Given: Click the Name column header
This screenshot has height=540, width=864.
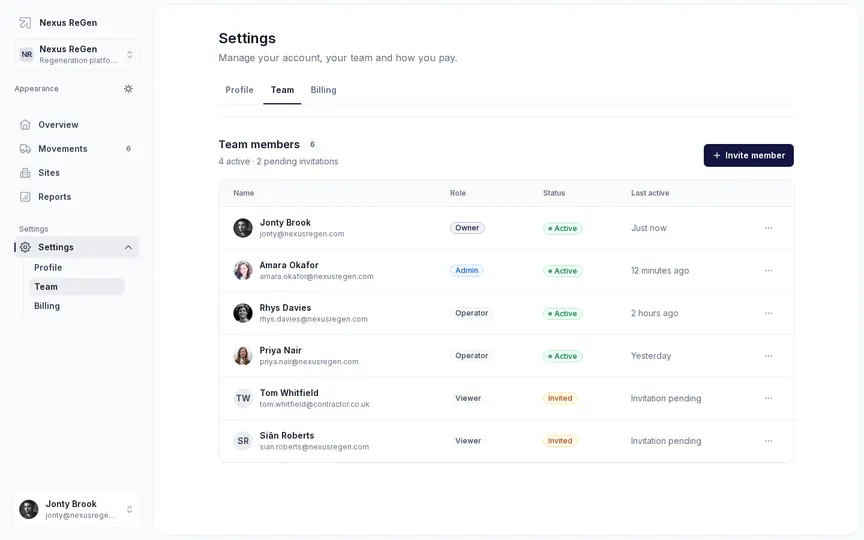Looking at the screenshot, I should pyautogui.click(x=244, y=193).
